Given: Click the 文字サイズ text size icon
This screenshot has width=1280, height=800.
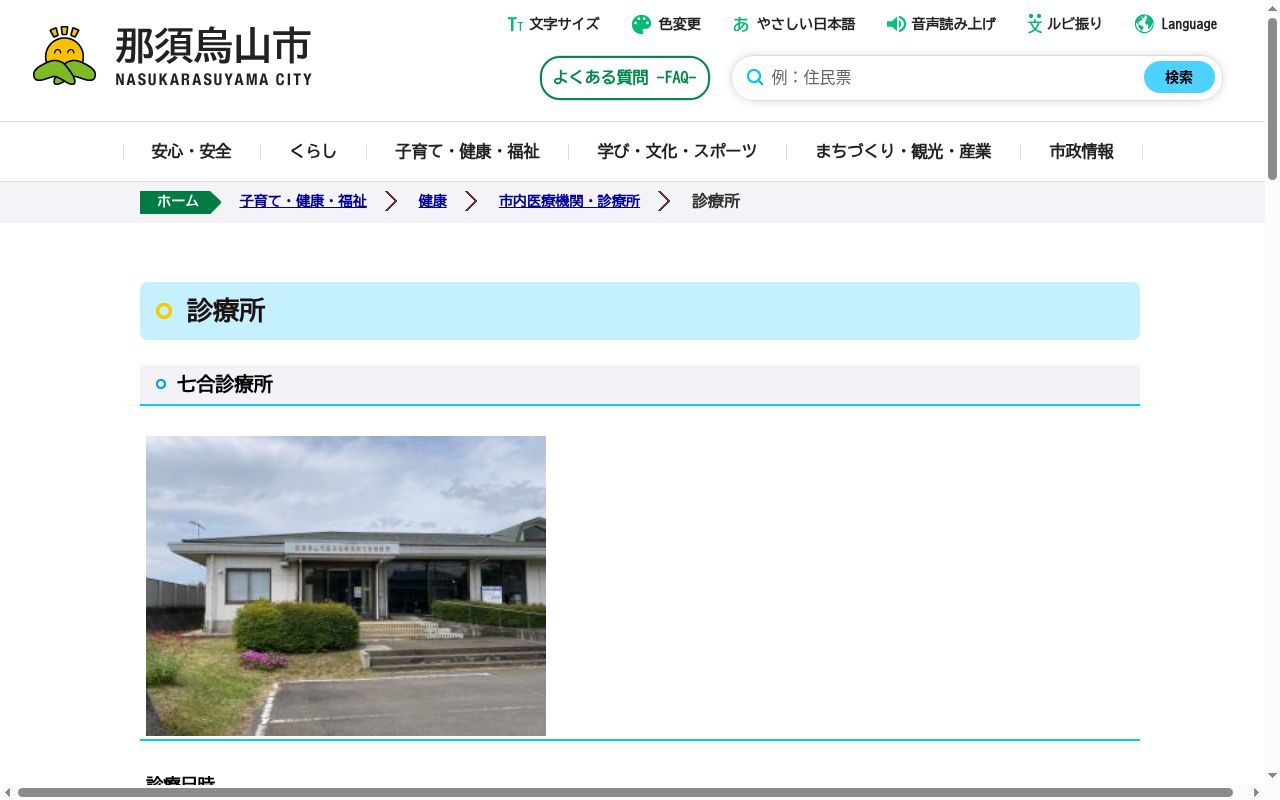Looking at the screenshot, I should tap(515, 24).
